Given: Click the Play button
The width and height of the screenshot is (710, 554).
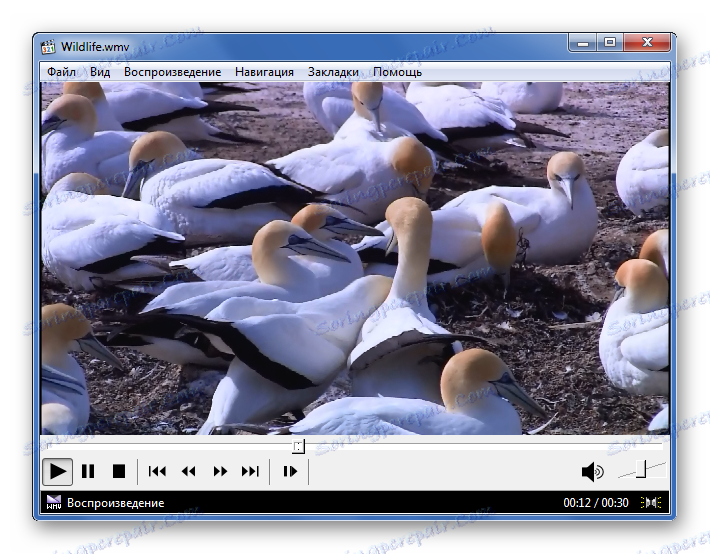Looking at the screenshot, I should pos(58,472).
